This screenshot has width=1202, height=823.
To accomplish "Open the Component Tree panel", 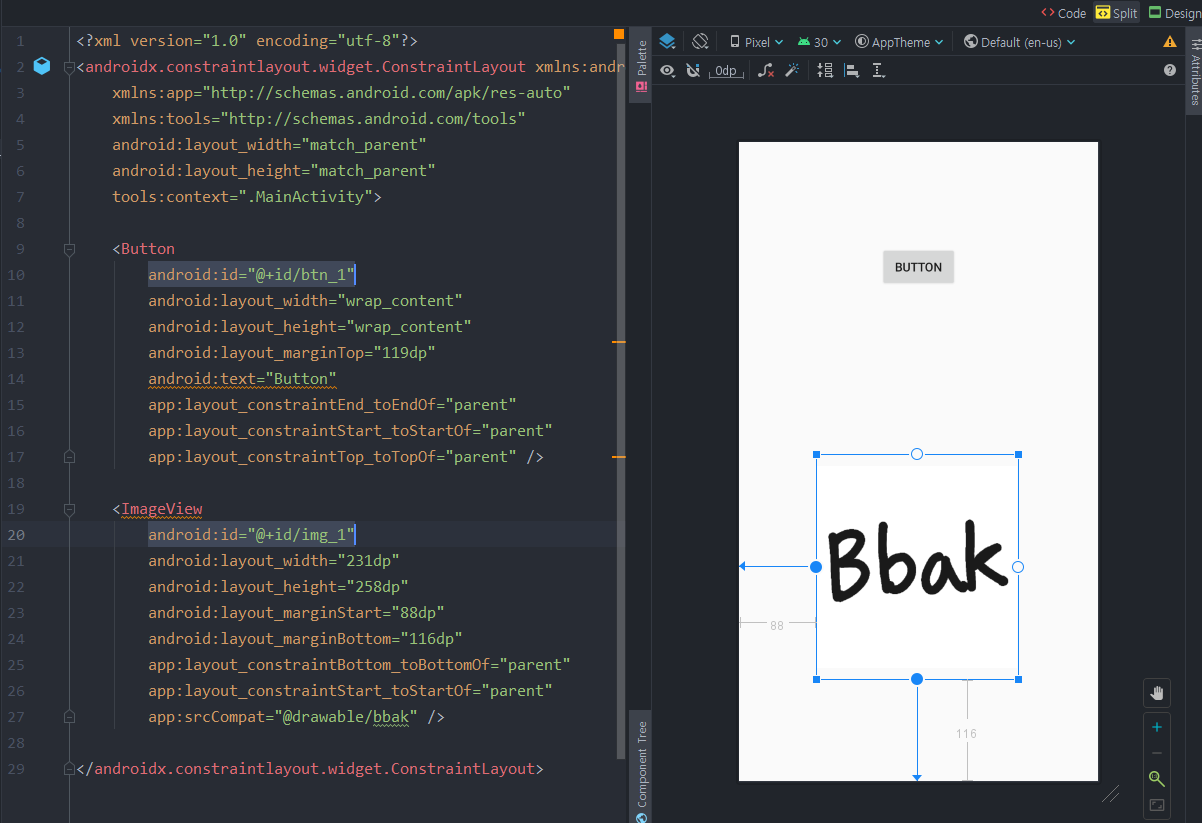I will (641, 768).
